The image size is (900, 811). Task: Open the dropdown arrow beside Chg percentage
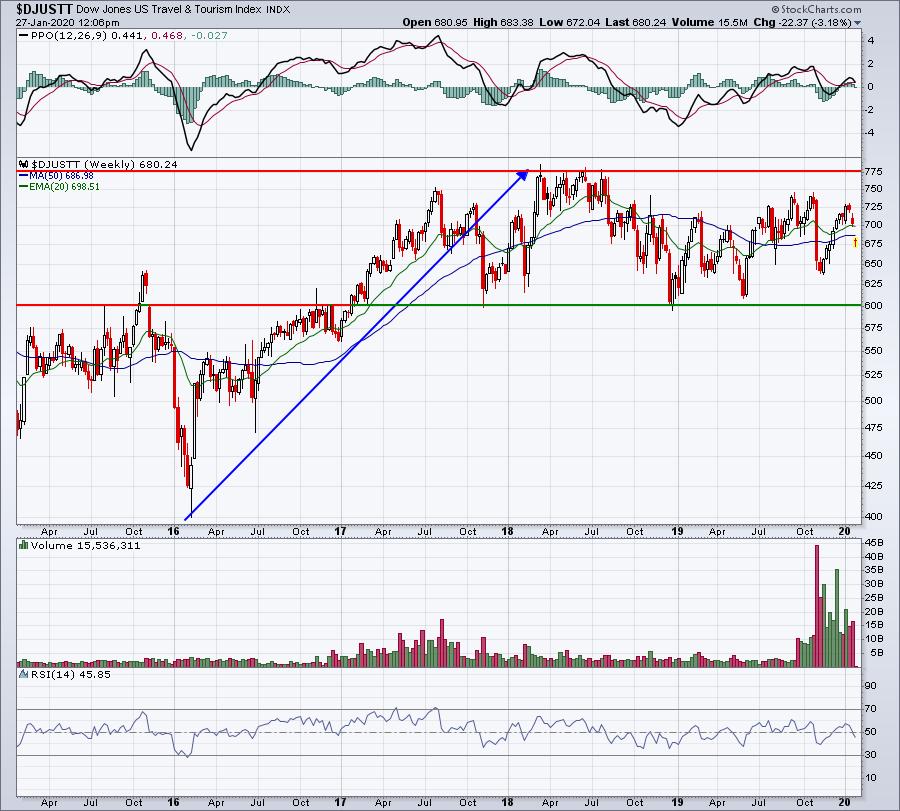coord(858,23)
